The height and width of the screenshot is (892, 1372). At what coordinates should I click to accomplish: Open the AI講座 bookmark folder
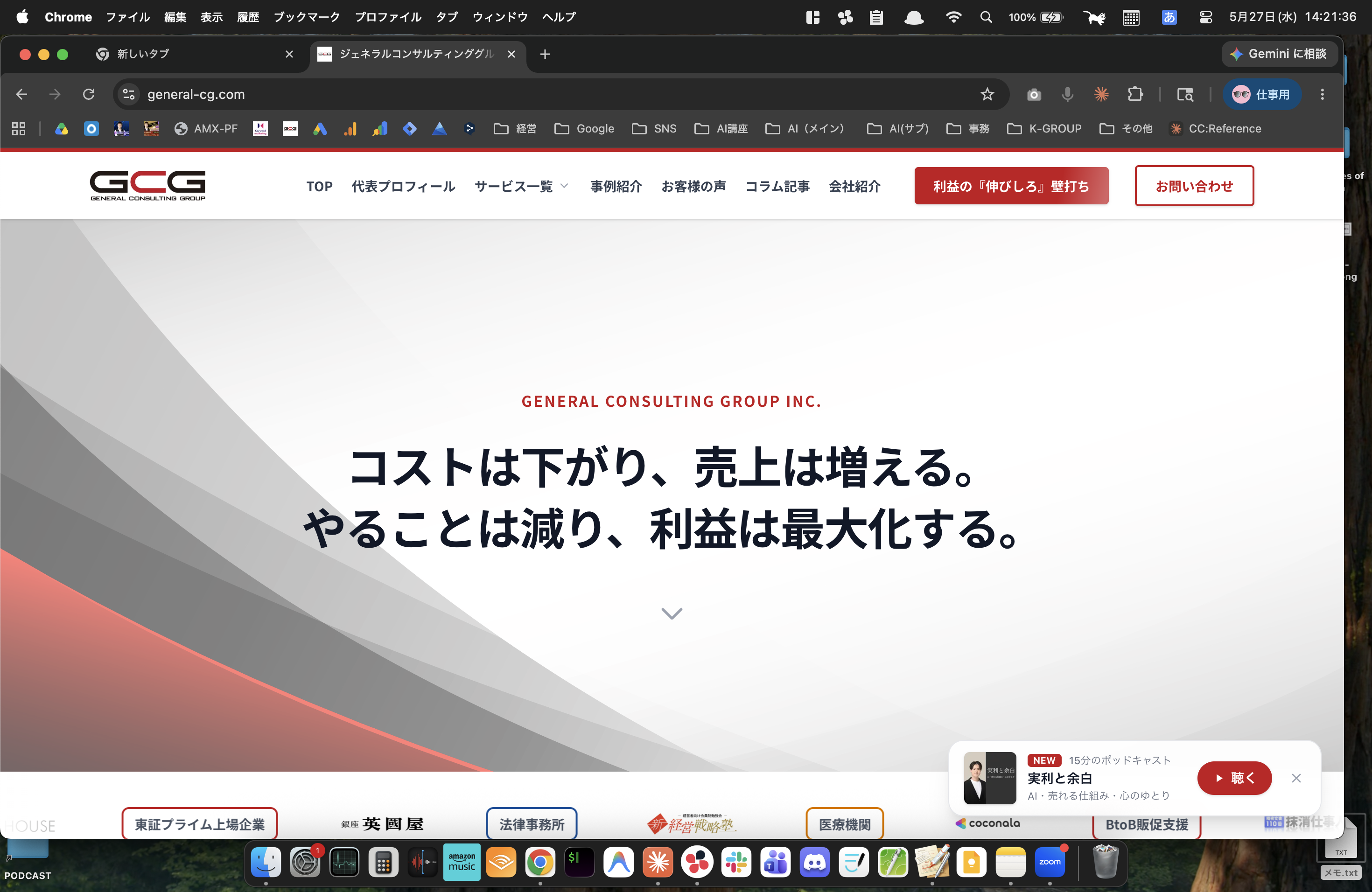[721, 128]
